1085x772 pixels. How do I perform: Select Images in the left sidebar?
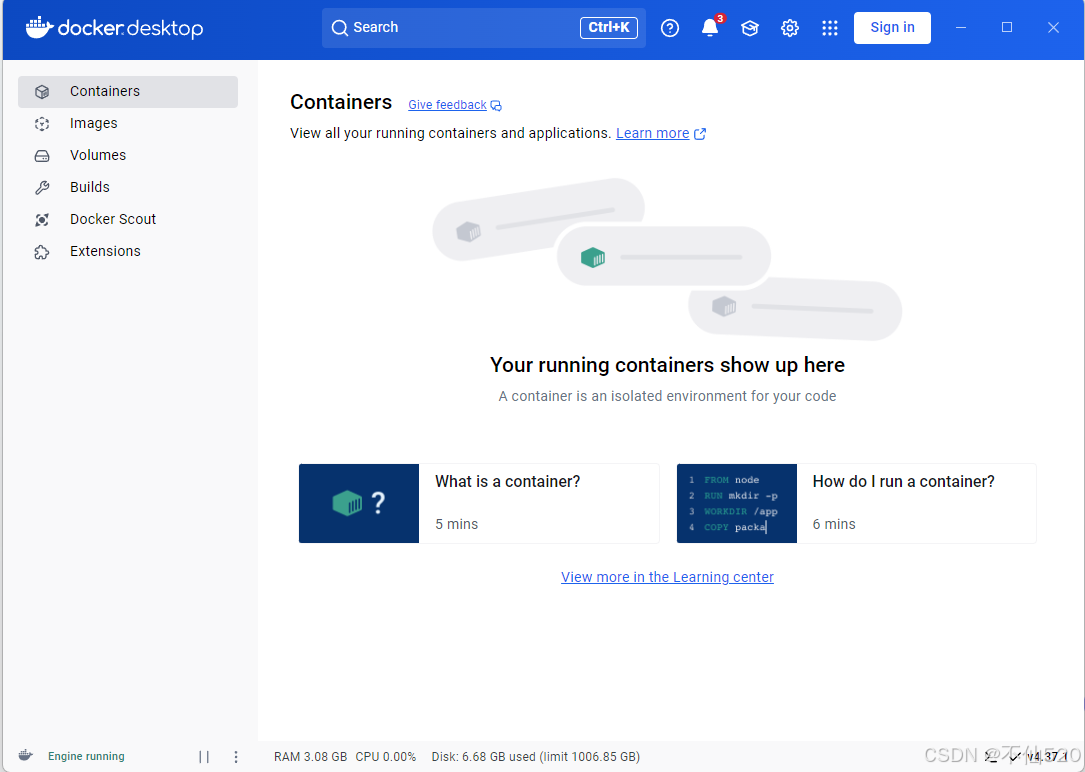[x=93, y=123]
